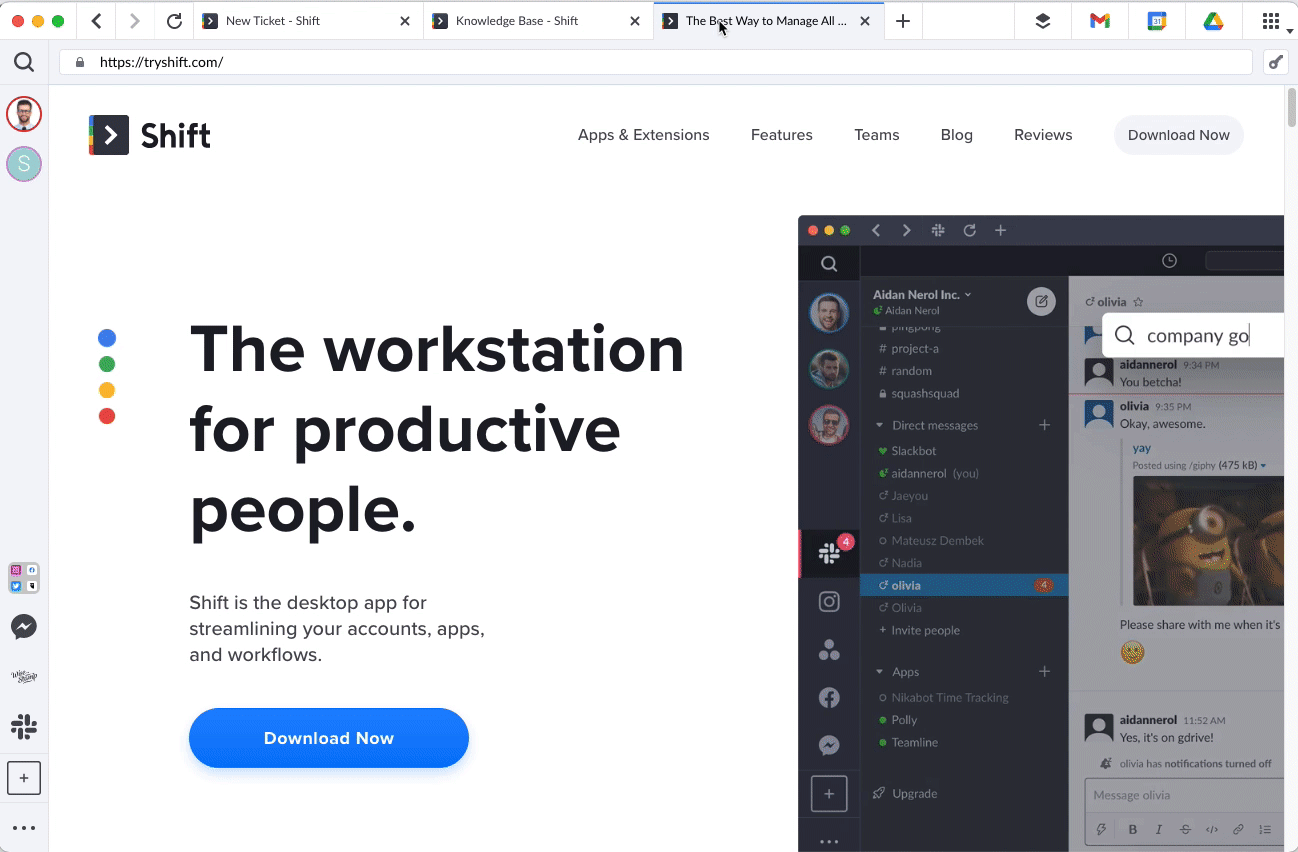1298x852 pixels.
Task: Open Google Drive from the toolbar
Action: tap(1214, 21)
